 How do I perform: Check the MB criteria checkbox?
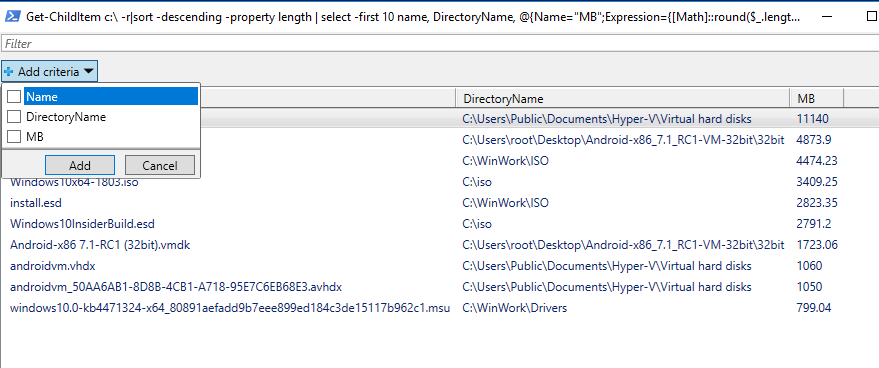point(15,136)
